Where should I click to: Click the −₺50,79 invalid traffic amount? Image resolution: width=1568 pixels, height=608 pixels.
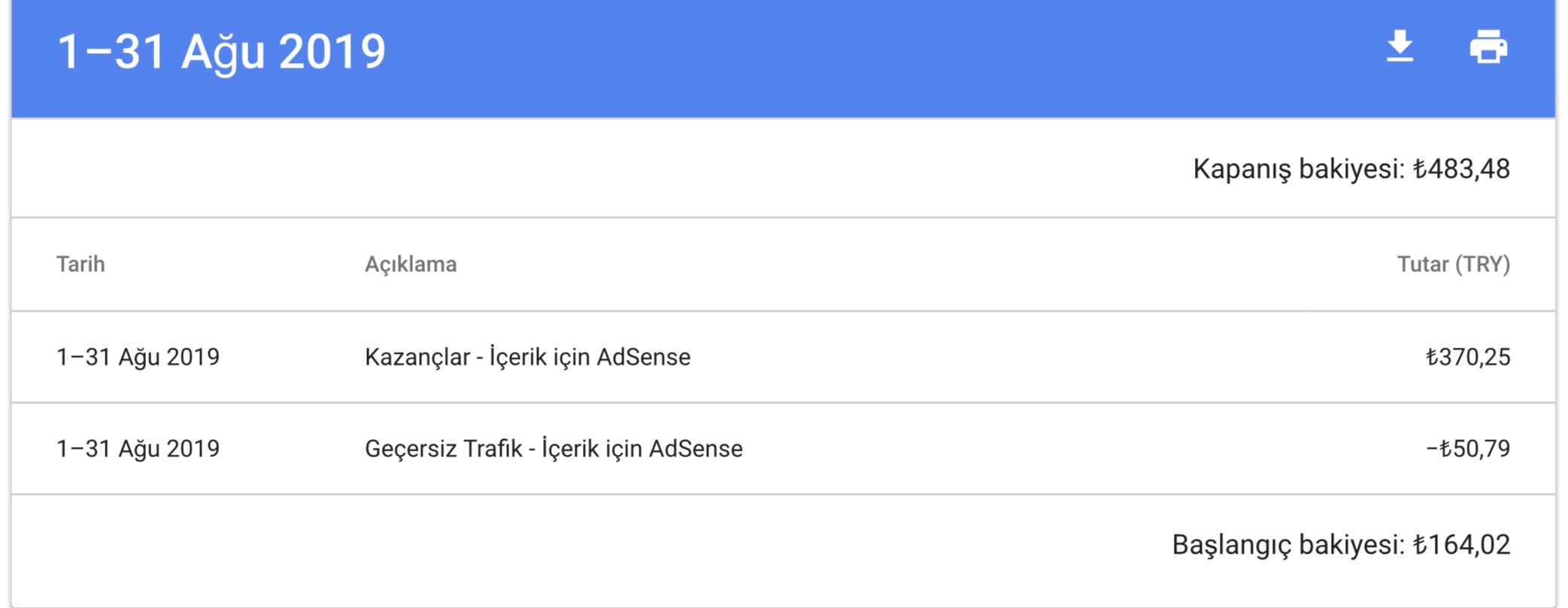[x=1468, y=449]
